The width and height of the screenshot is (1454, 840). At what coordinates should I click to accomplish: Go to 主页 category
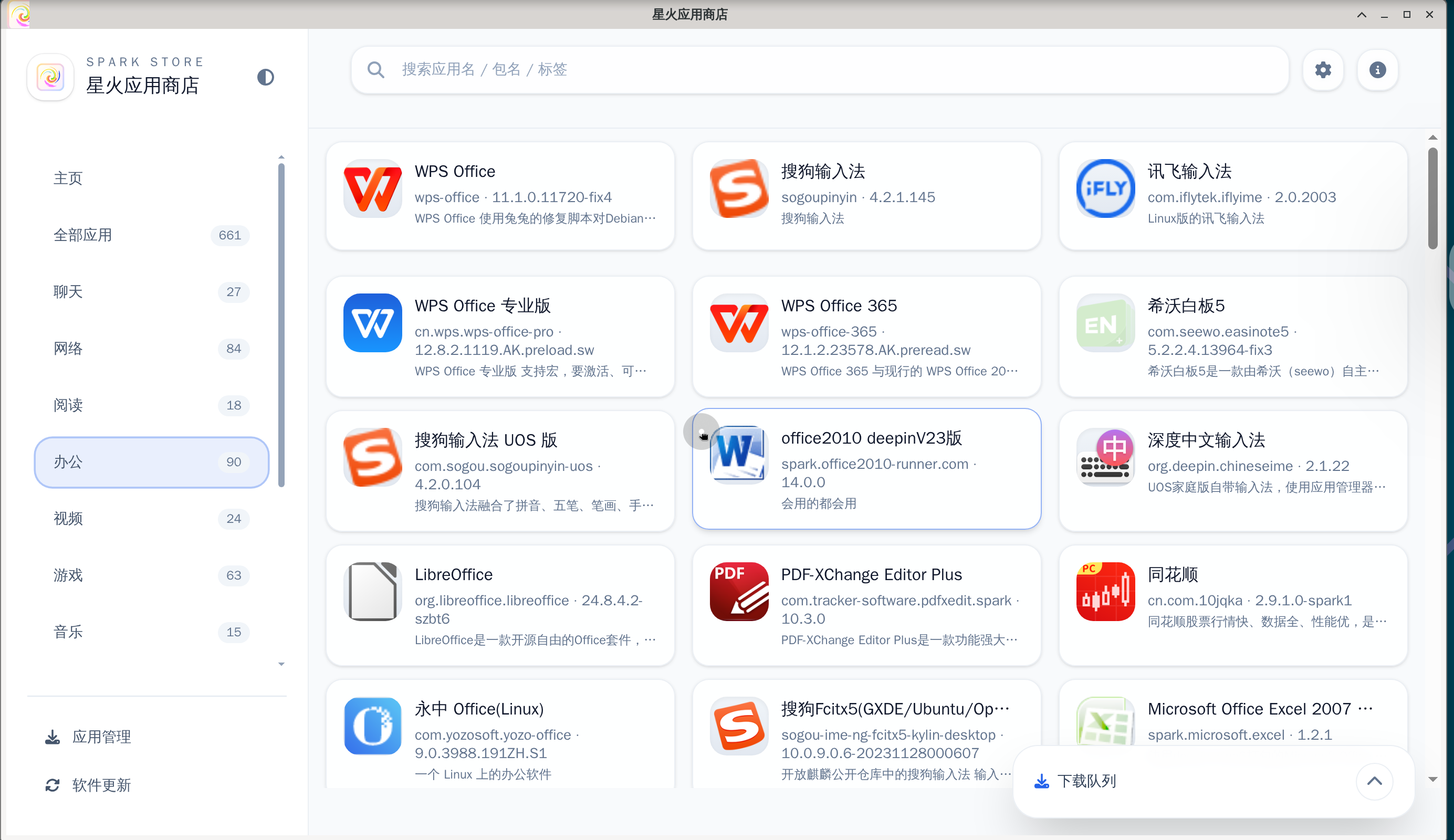(x=151, y=178)
